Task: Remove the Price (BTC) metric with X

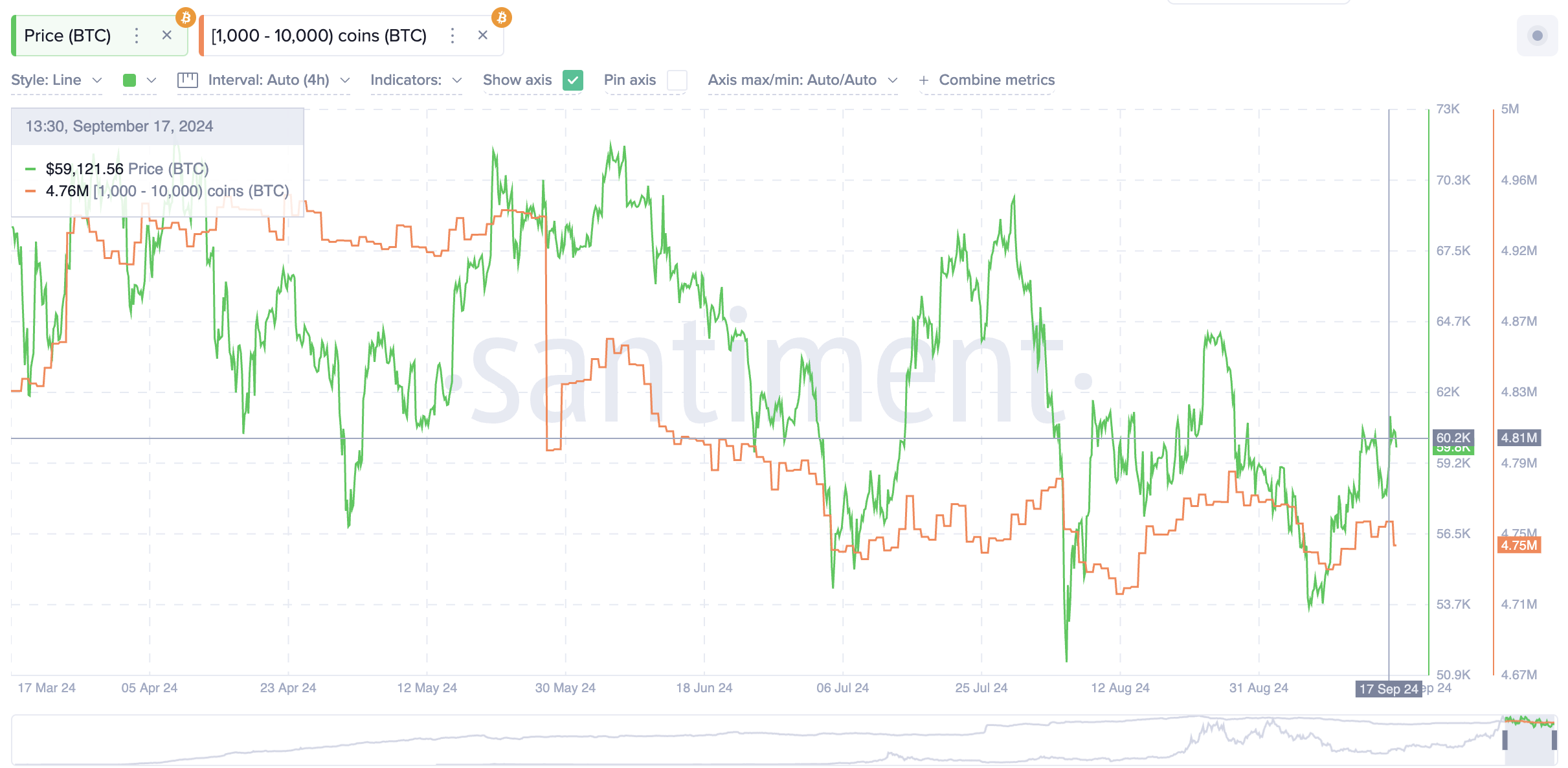Action: click(x=167, y=36)
